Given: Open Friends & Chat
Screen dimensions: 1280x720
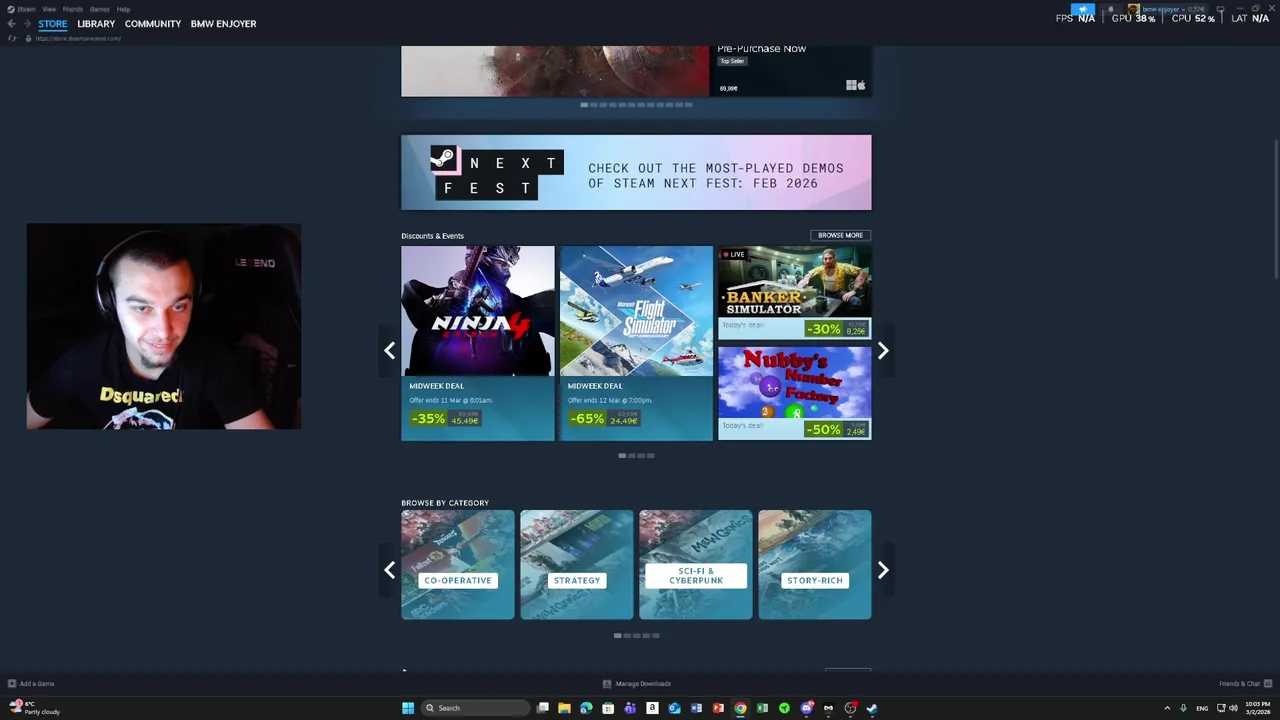Looking at the screenshot, I should (1244, 684).
